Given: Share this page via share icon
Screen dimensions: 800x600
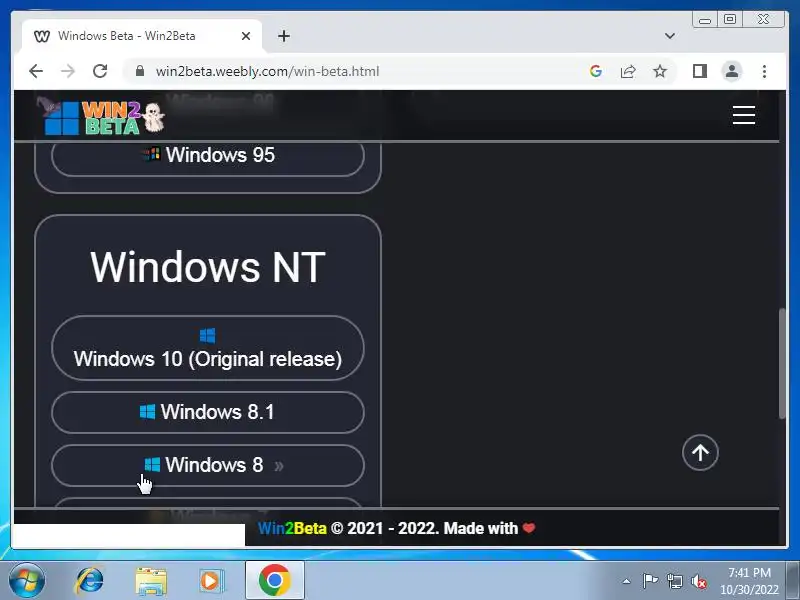Looking at the screenshot, I should [628, 71].
